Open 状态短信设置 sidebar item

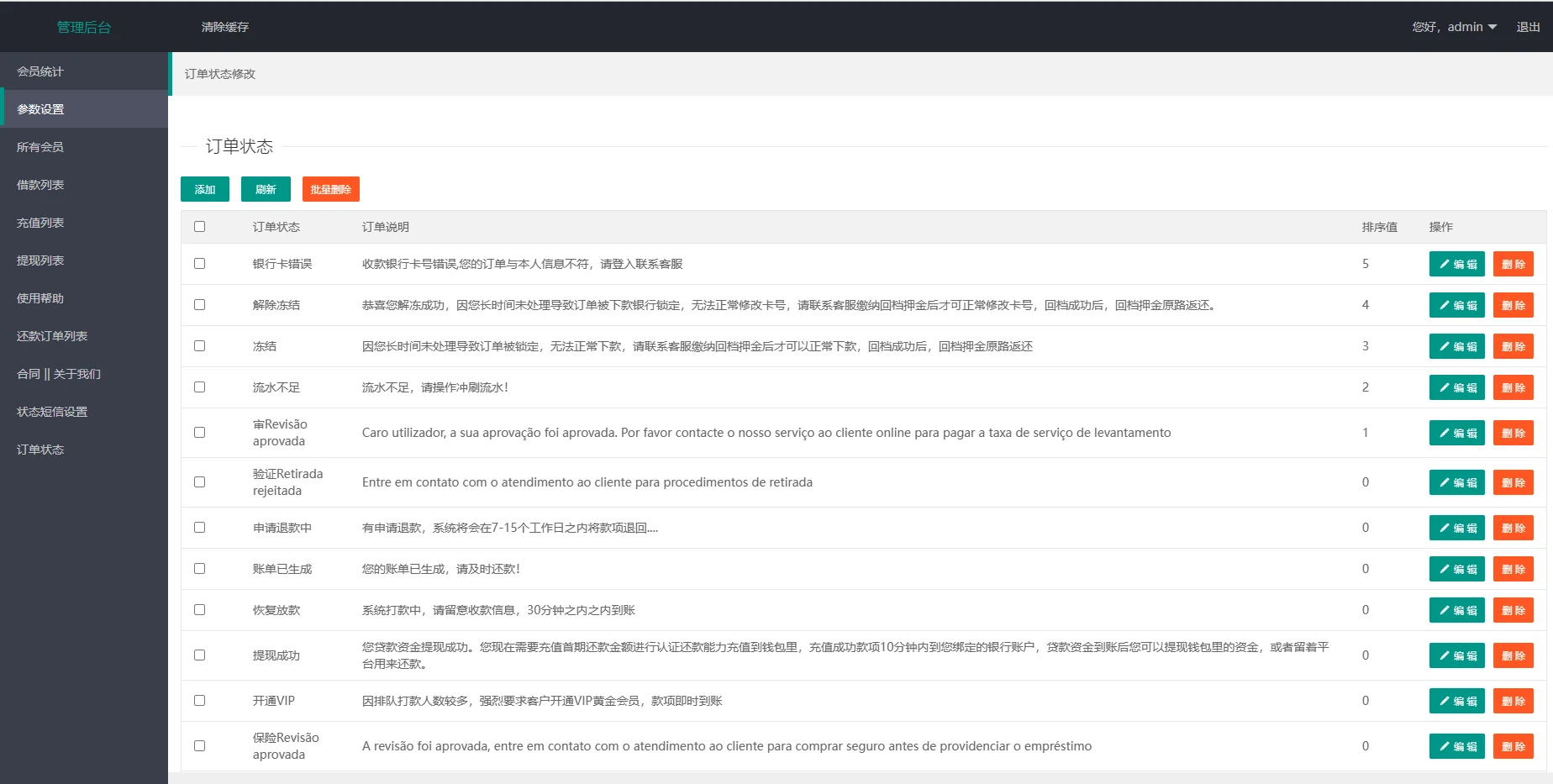[x=52, y=412]
